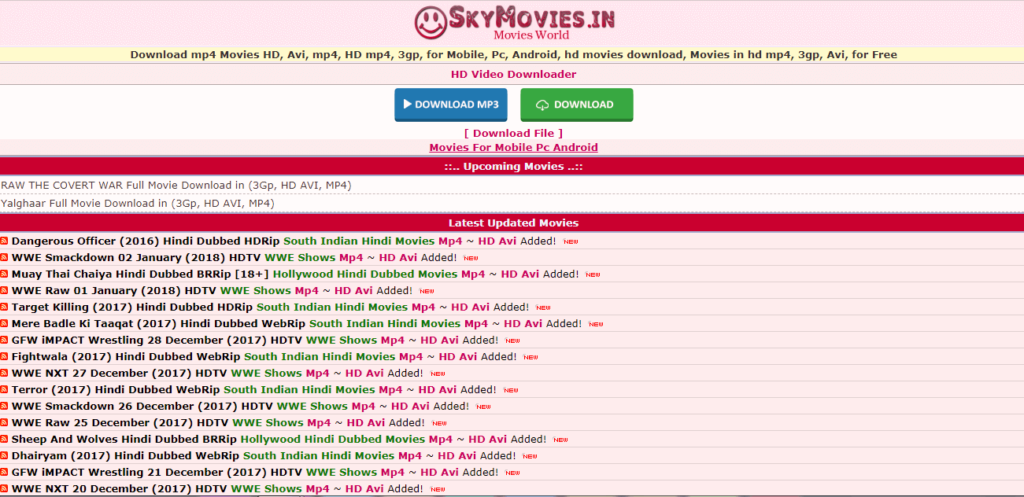Screen dimensions: 1024x497
Task: Click the RSS icon beside Terror (2017)
Action: pos(4,389)
